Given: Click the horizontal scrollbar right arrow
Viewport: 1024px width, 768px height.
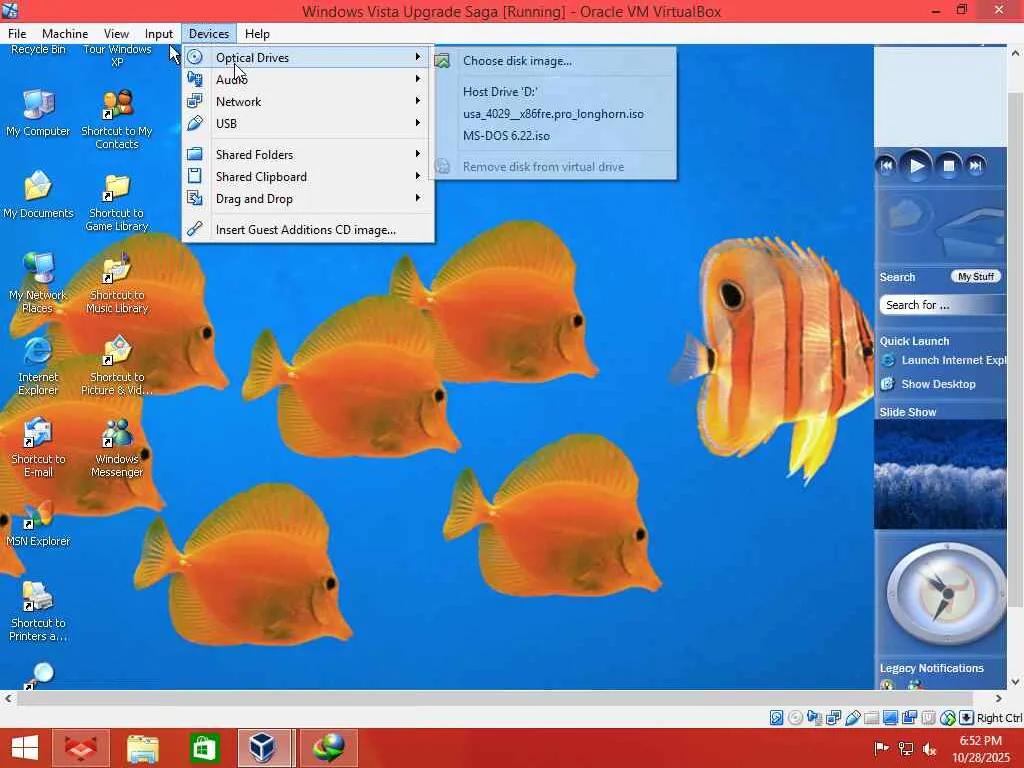Looking at the screenshot, I should tap(999, 698).
